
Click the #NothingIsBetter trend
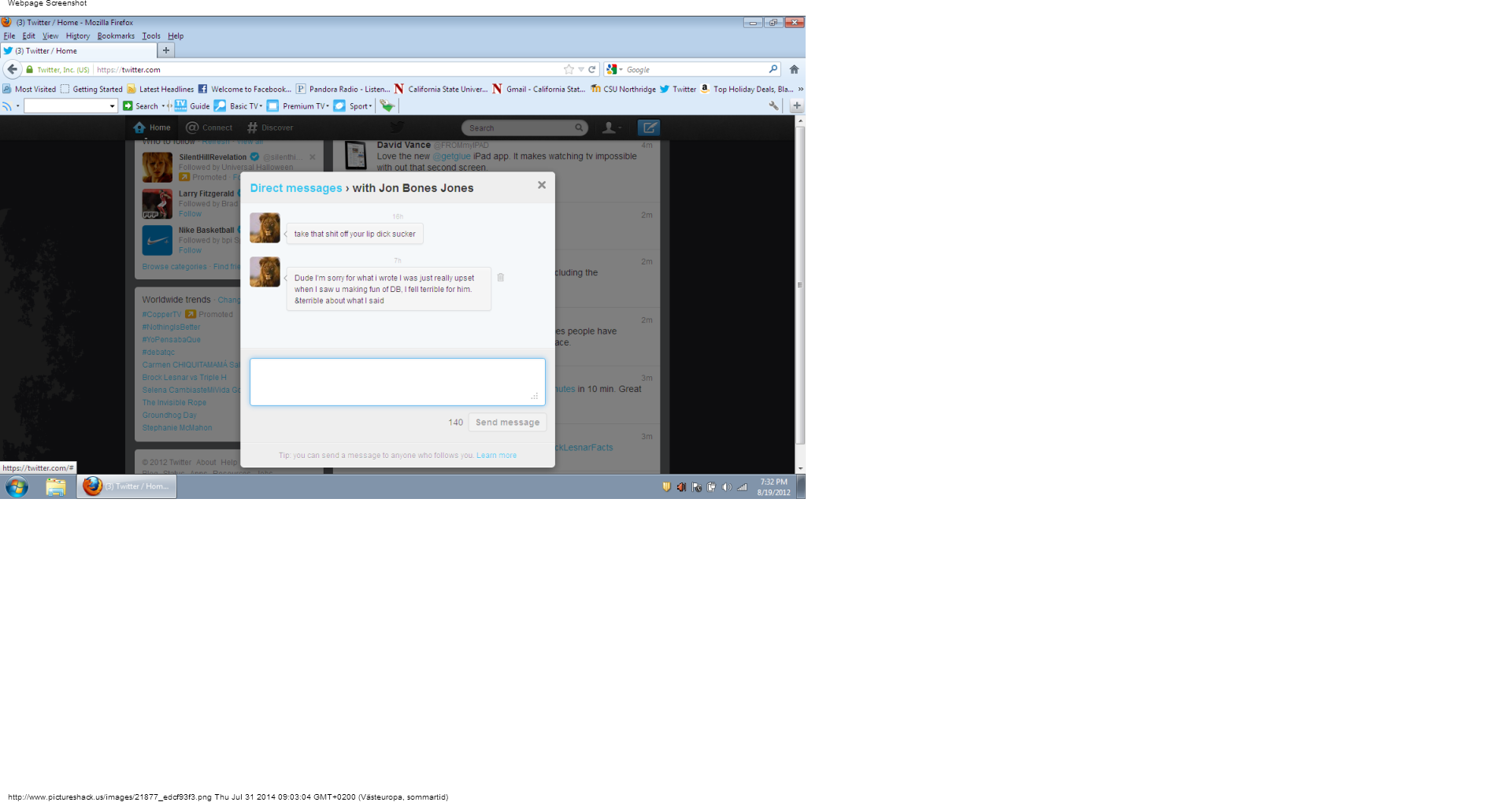coord(171,327)
